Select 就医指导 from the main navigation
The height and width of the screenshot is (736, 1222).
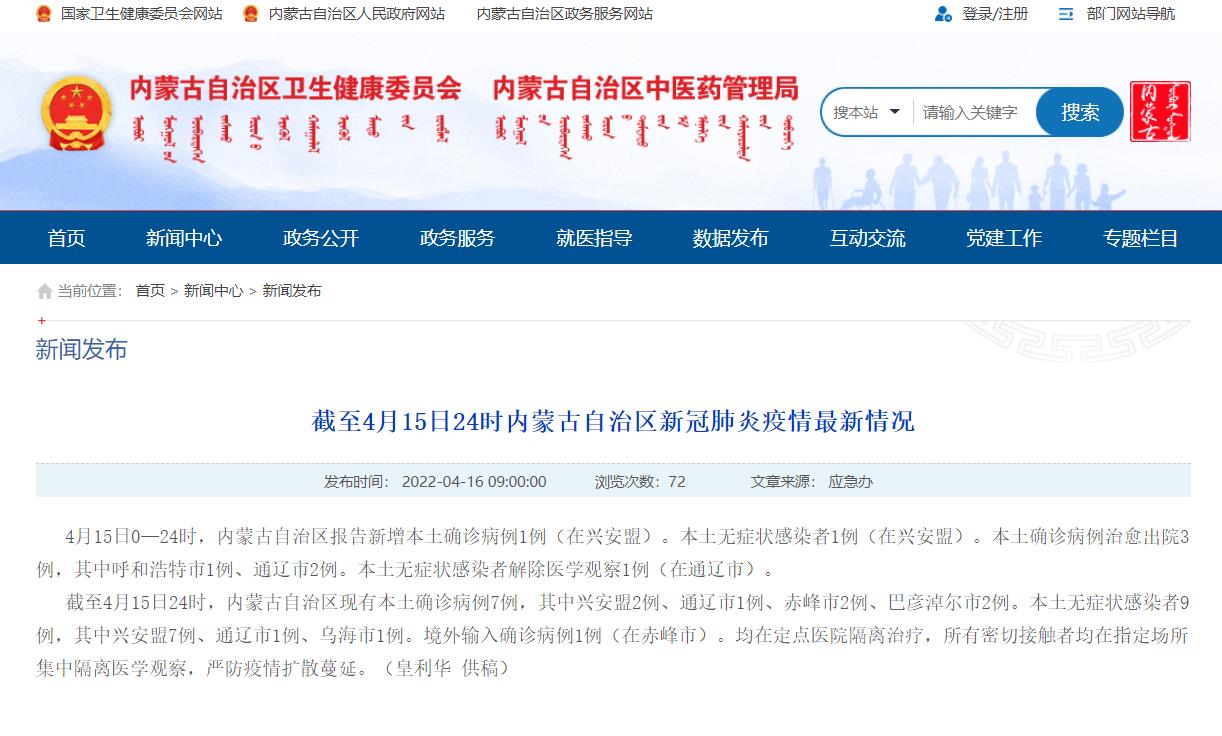[x=594, y=238]
